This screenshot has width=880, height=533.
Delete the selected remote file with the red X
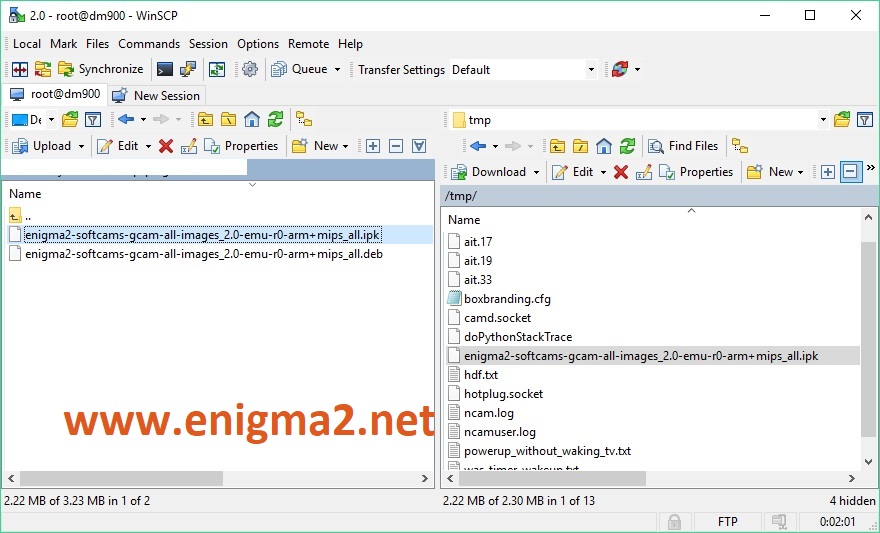621,172
